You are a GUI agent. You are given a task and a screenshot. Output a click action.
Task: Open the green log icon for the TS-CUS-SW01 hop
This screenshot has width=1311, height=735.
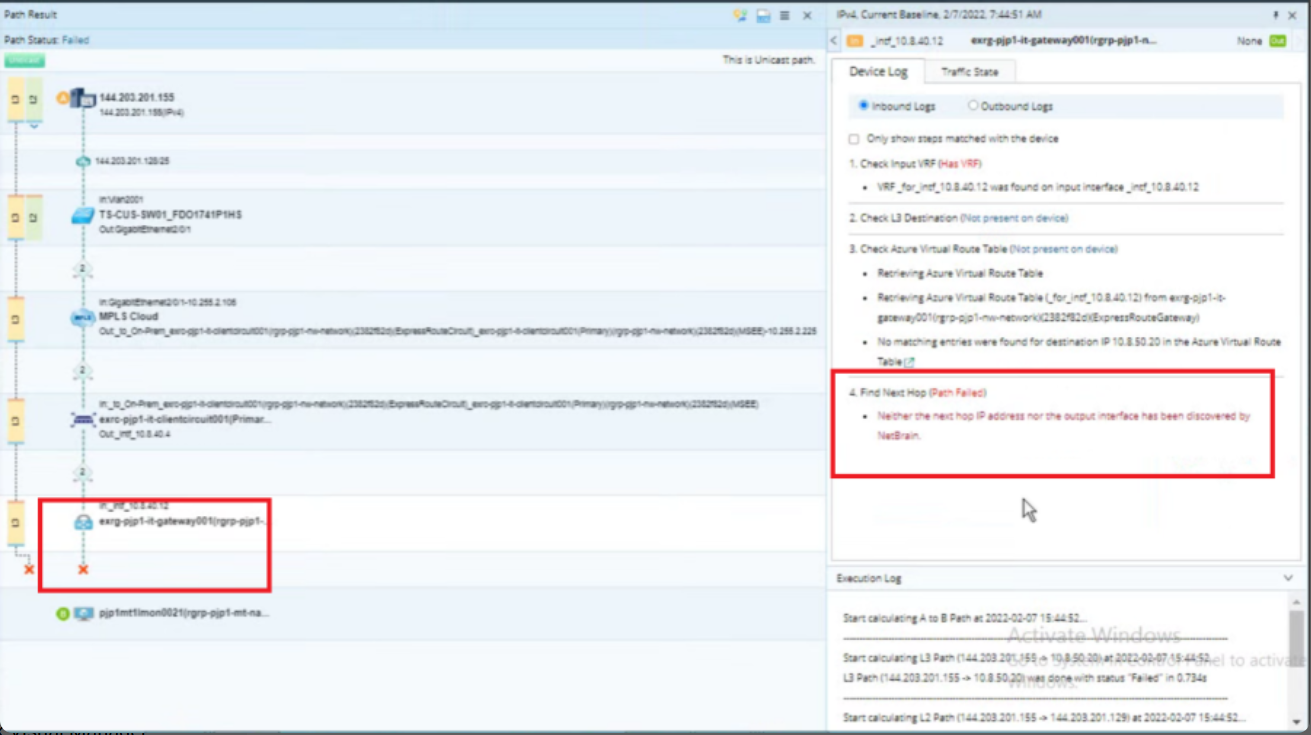coord(33,217)
